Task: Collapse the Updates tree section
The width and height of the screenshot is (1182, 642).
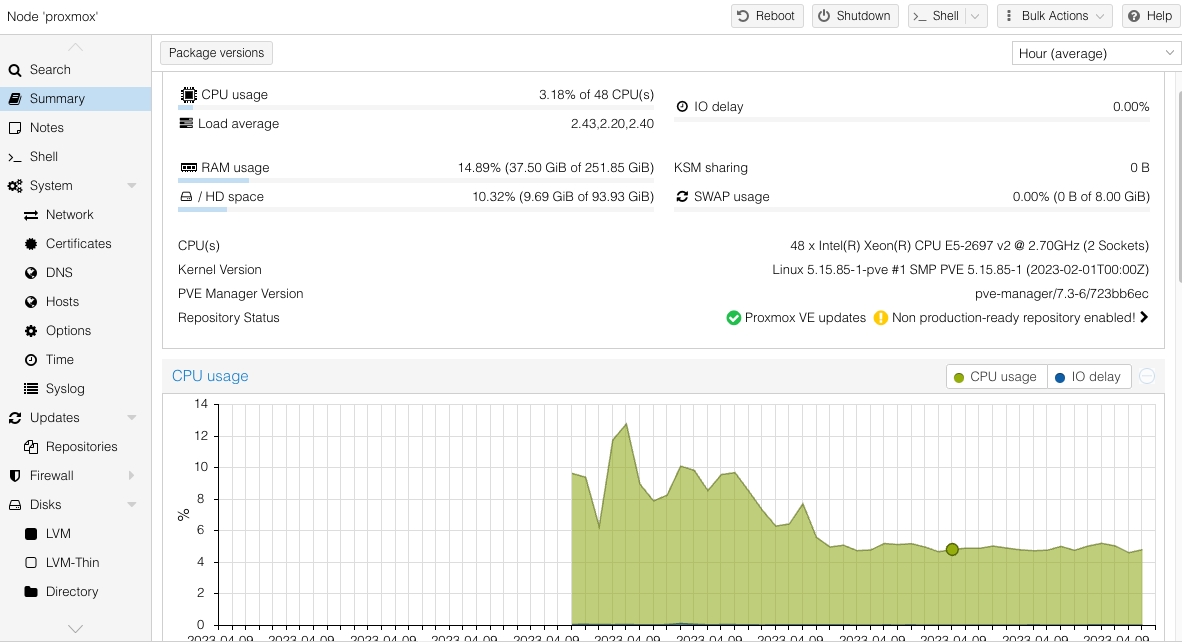Action: tap(132, 418)
